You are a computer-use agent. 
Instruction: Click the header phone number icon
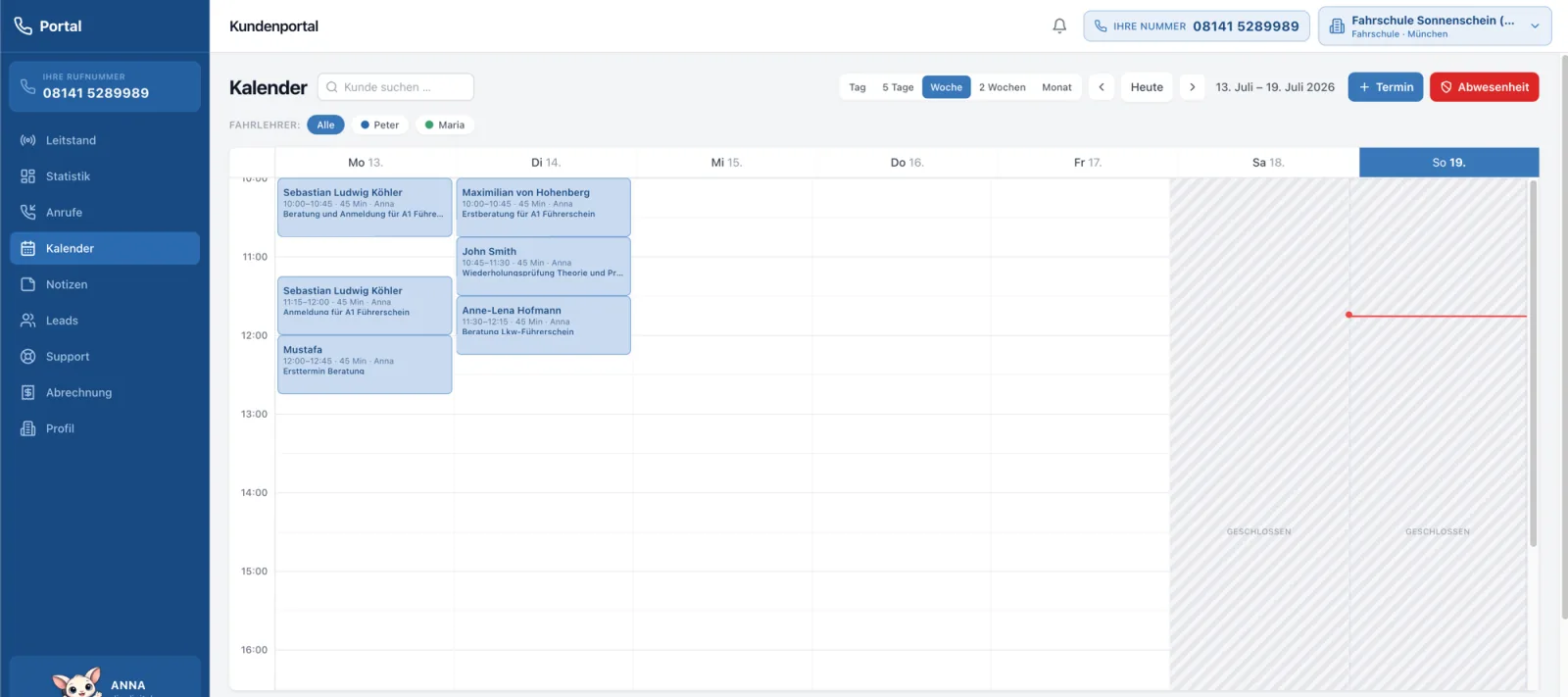pos(1101,26)
